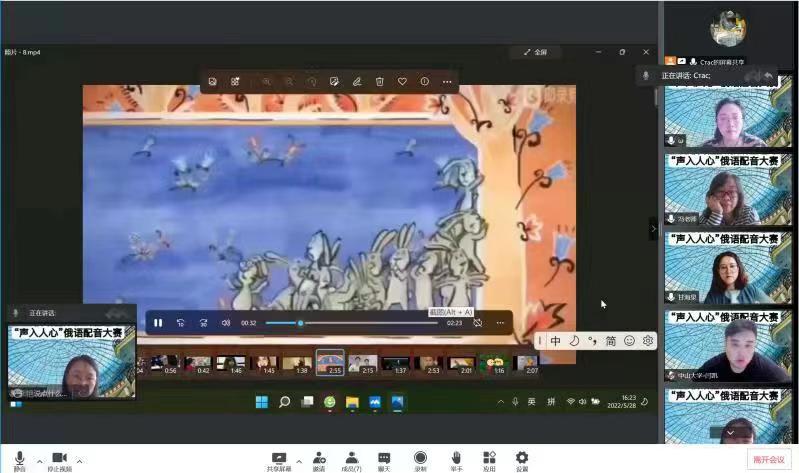This screenshot has width=799, height=473.
Task: Toggle repeat in video player bar
Action: click(x=477, y=323)
